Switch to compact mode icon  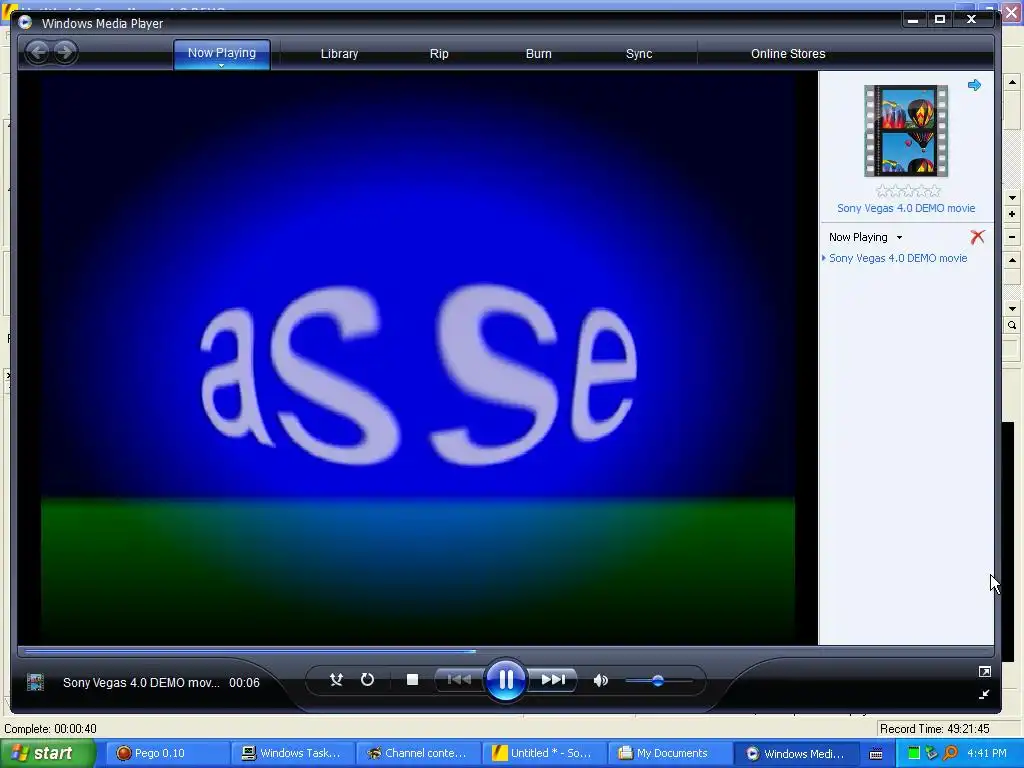tap(985, 695)
